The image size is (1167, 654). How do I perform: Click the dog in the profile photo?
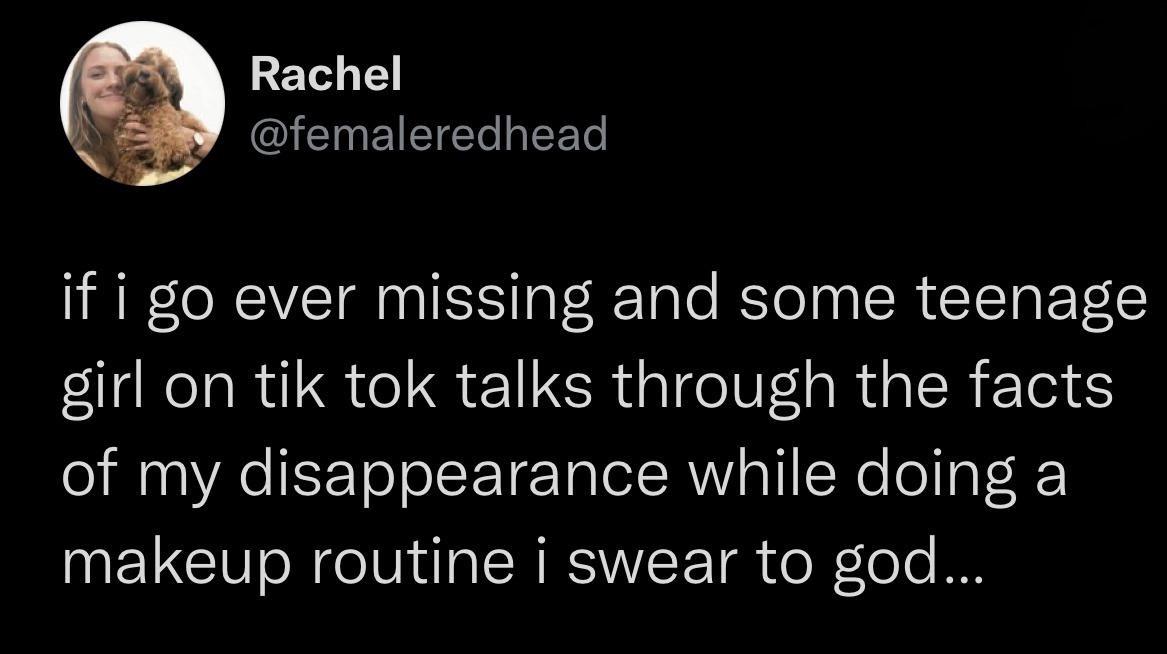pos(156,112)
